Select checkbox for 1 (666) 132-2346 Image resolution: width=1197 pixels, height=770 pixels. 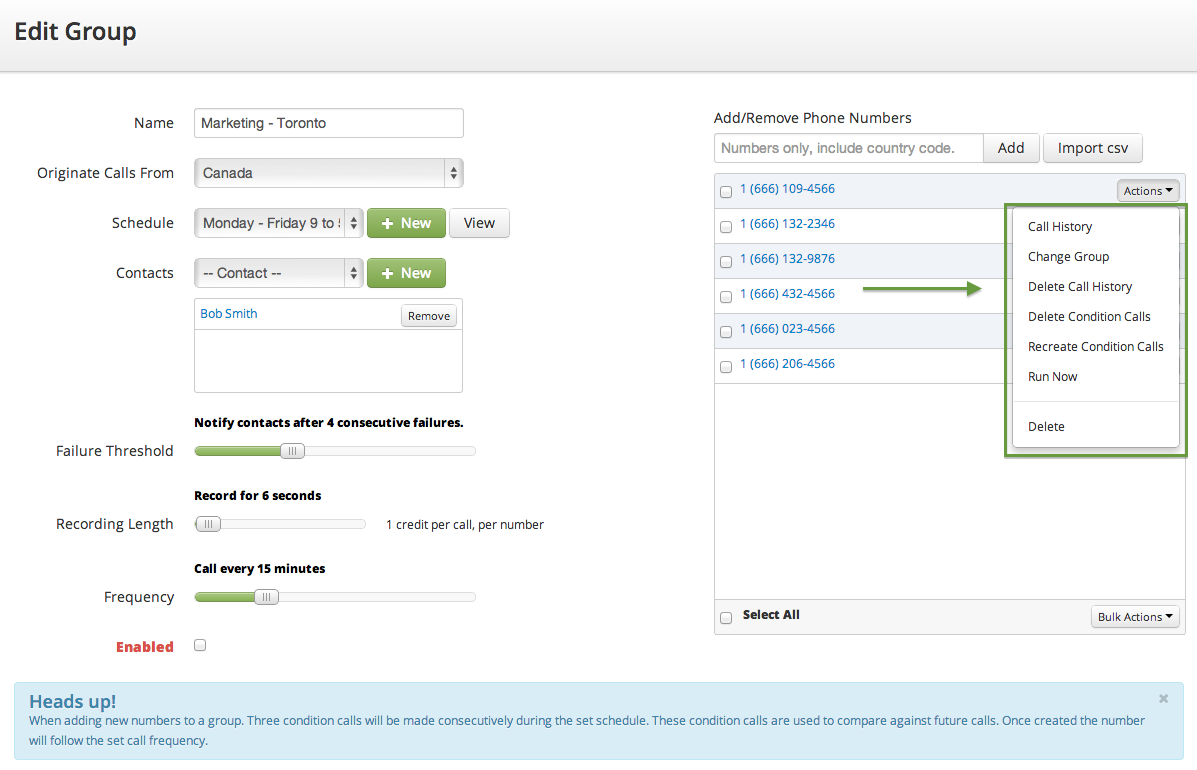point(726,227)
